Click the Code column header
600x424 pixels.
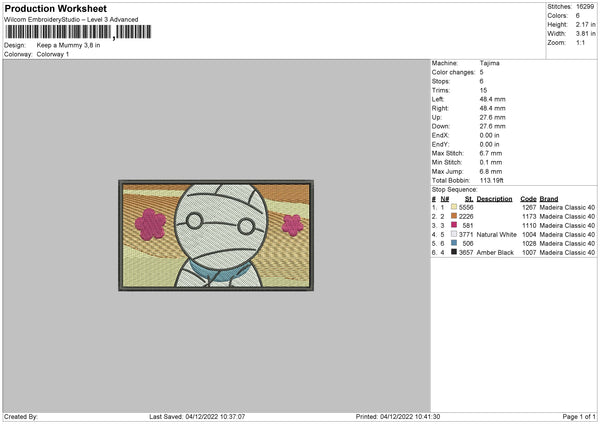(x=528, y=199)
